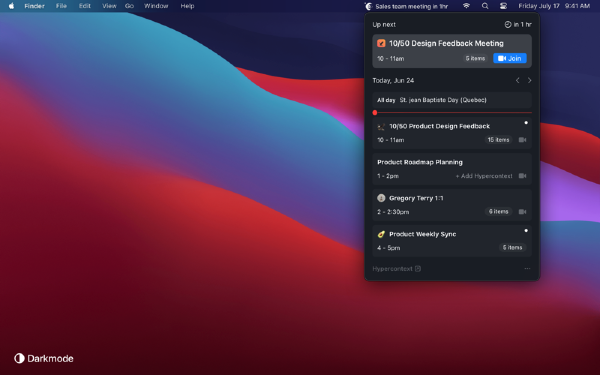This screenshot has height=375, width=600.
Task: Open Wi-Fi menu bar icon
Action: [x=466, y=6]
